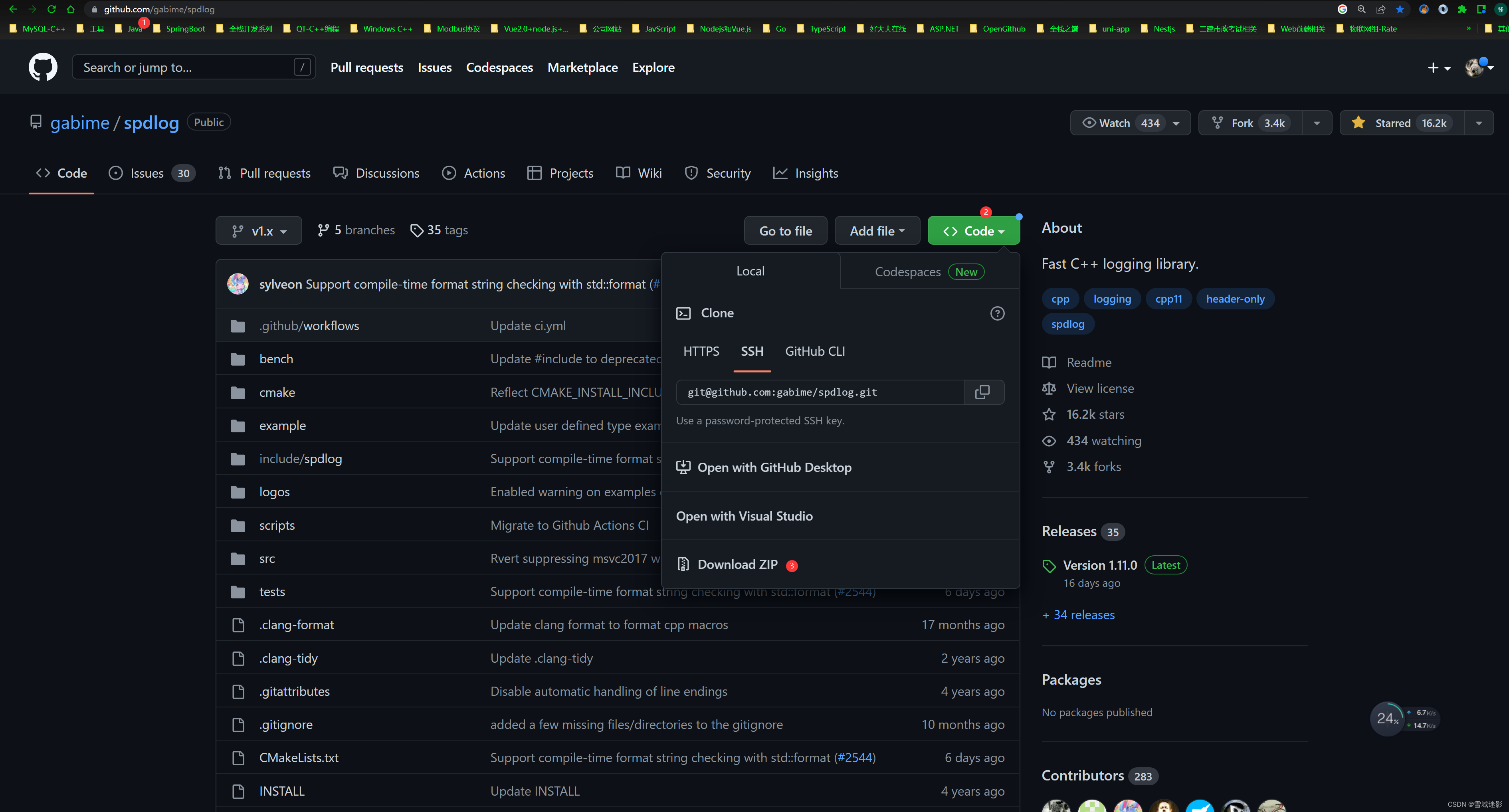Open the bench folder
Image resolution: width=1509 pixels, height=812 pixels.
point(276,359)
